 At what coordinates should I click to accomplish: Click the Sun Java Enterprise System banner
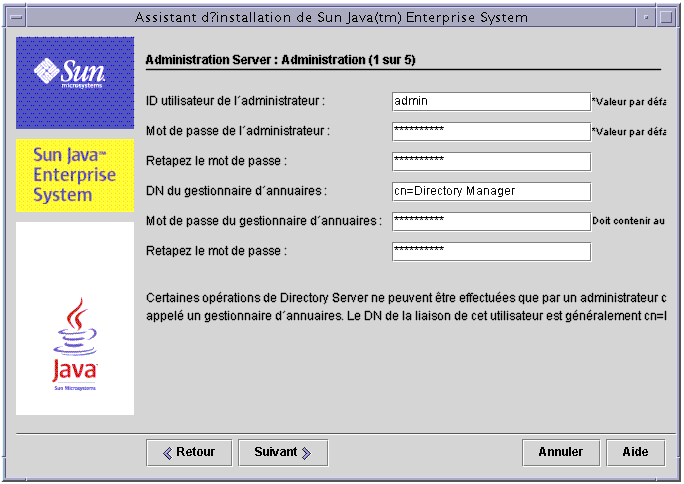point(75,175)
